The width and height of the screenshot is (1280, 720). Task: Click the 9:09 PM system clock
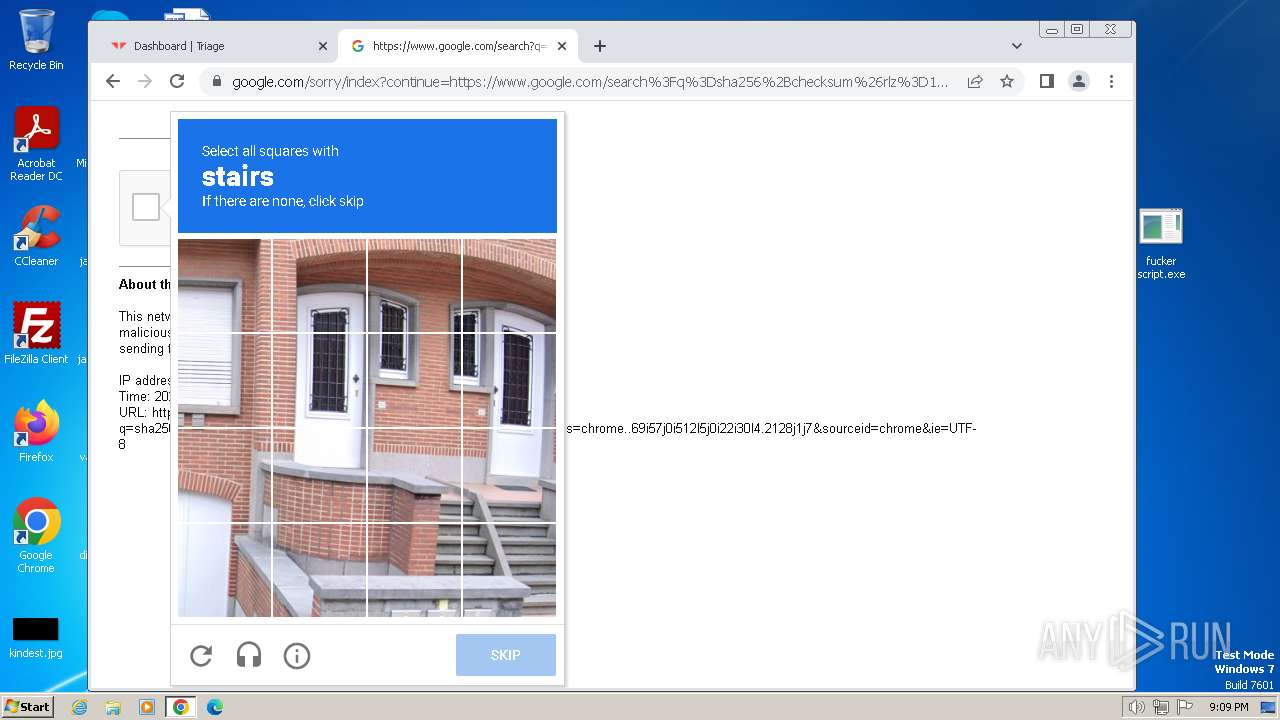1228,707
